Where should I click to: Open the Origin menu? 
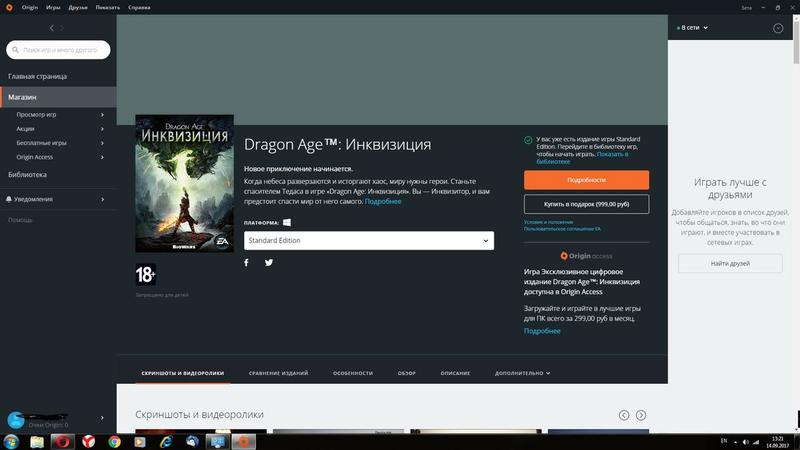(30, 7)
